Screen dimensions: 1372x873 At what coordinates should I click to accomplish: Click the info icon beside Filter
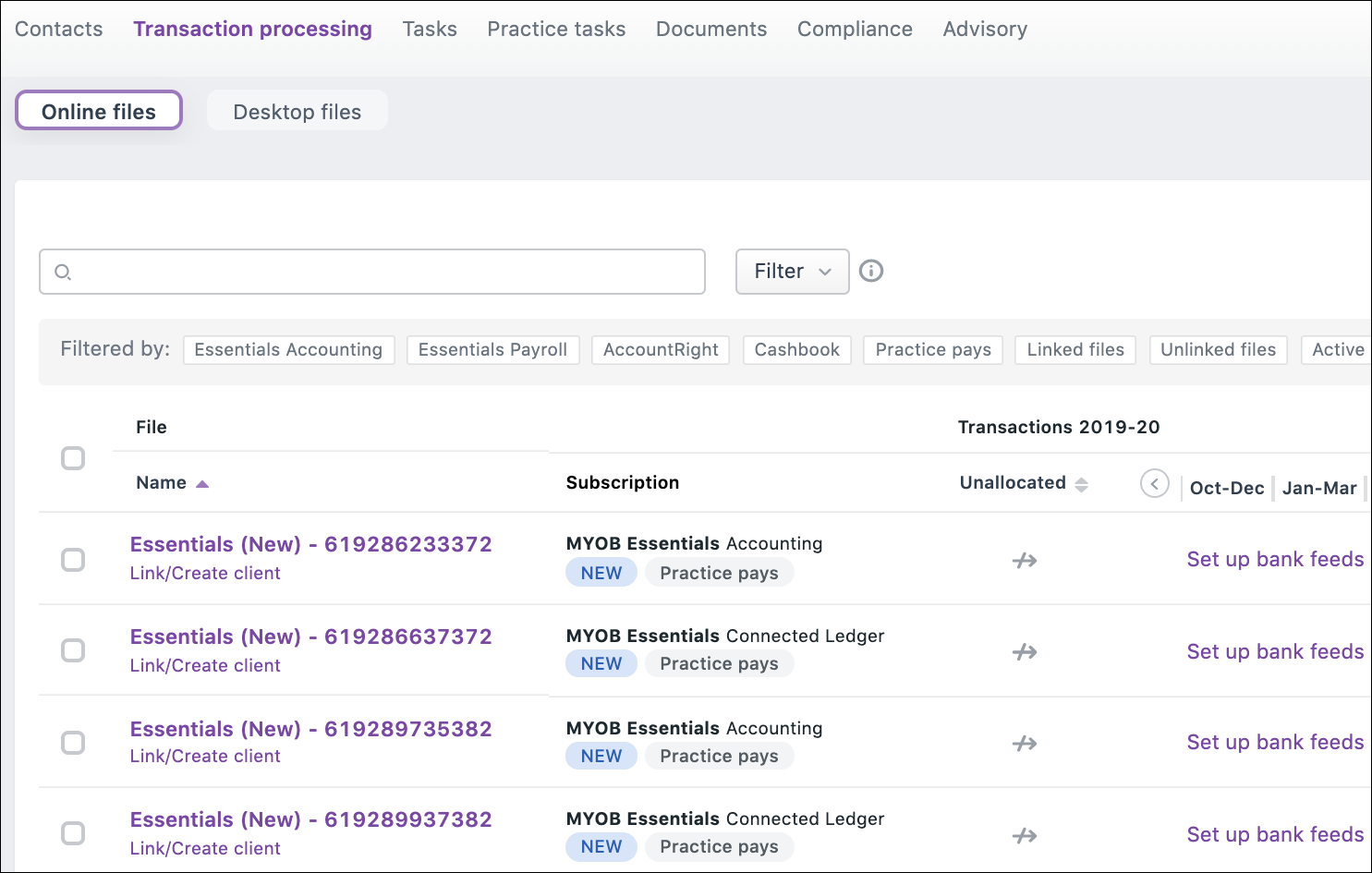pos(871,271)
